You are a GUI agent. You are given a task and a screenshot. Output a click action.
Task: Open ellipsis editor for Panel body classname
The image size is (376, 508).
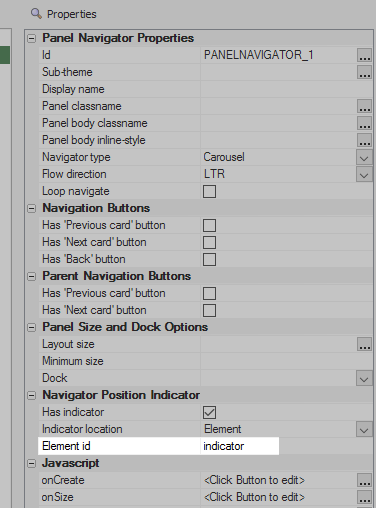coord(364,123)
